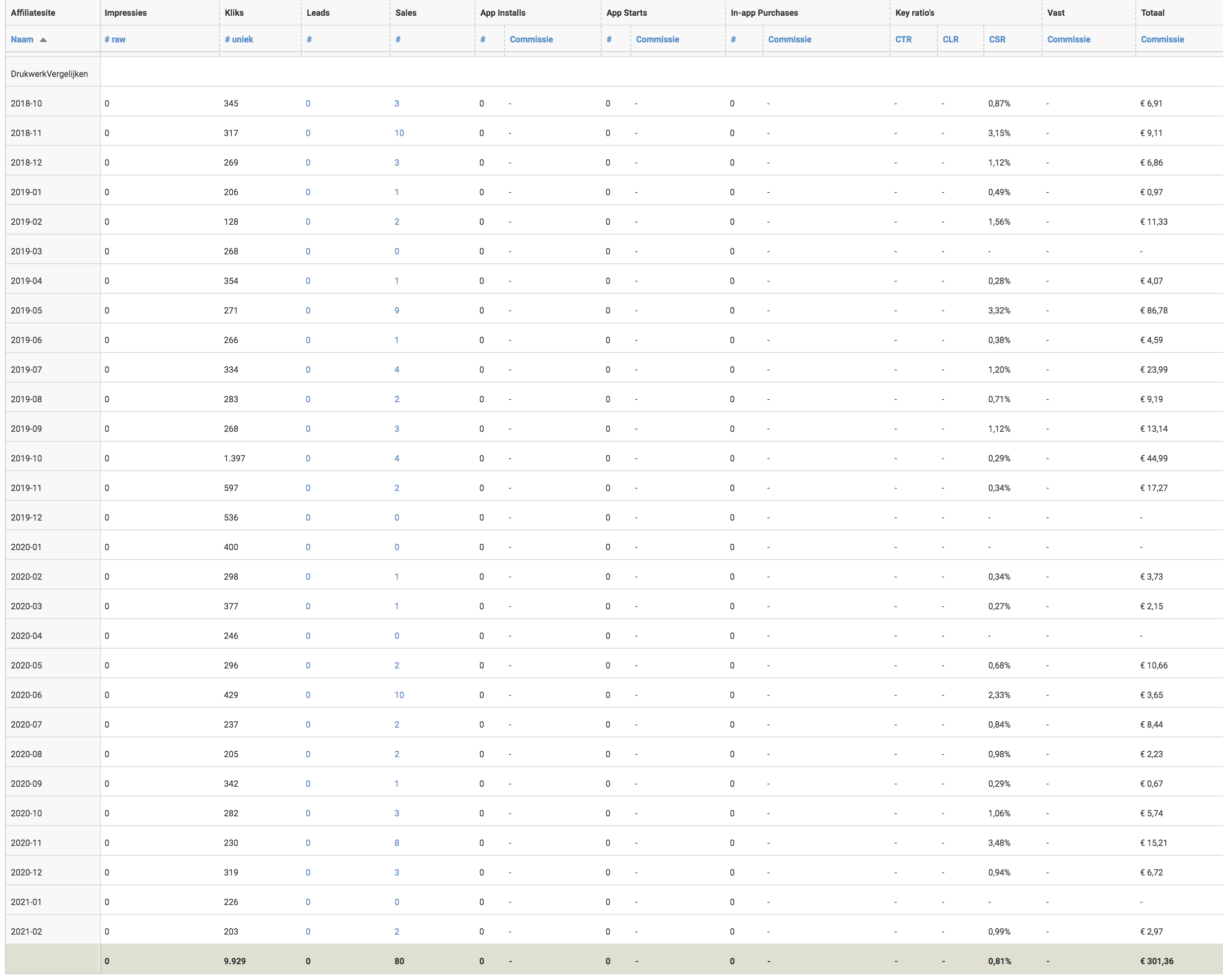The width and height of the screenshot is (1223, 980).
Task: Sort by the Totaal Commissie header
Action: click(x=1162, y=39)
